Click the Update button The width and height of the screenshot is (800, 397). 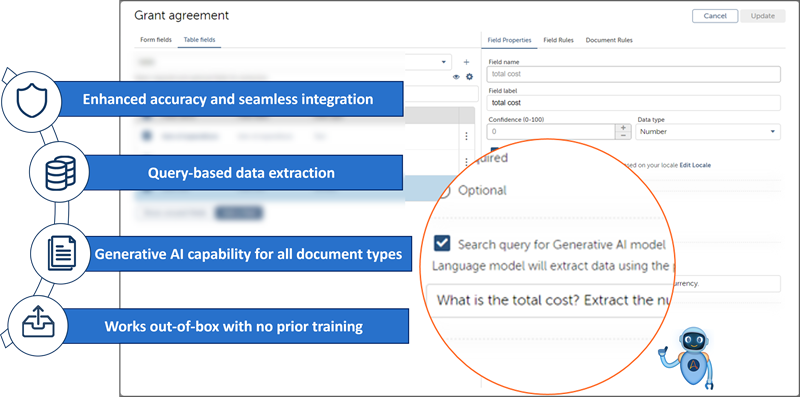click(x=763, y=16)
